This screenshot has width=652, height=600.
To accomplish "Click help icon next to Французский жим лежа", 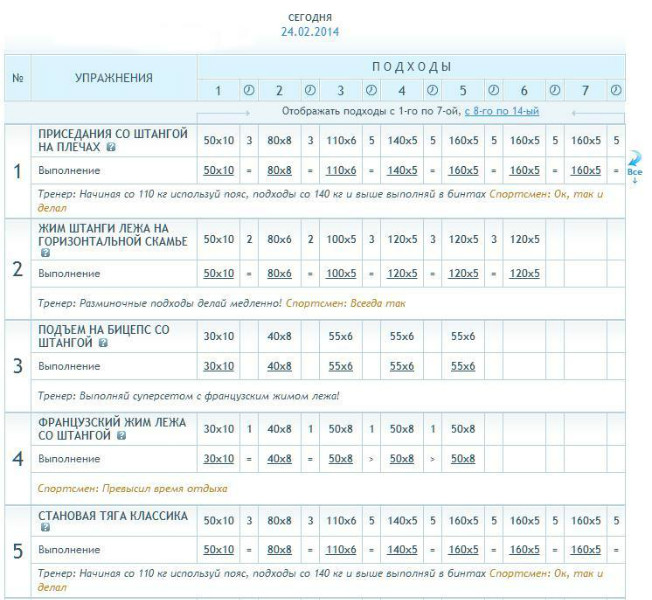I will [x=121, y=436].
